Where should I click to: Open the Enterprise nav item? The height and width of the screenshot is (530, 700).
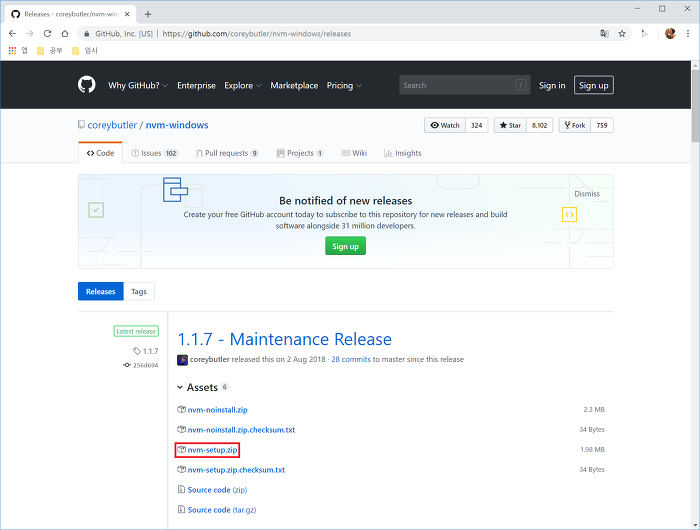click(196, 85)
